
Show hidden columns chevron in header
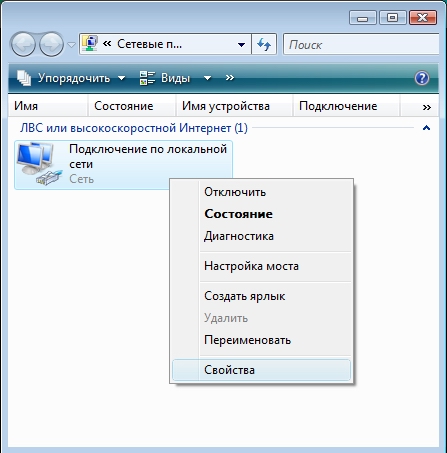pyautogui.click(x=427, y=107)
